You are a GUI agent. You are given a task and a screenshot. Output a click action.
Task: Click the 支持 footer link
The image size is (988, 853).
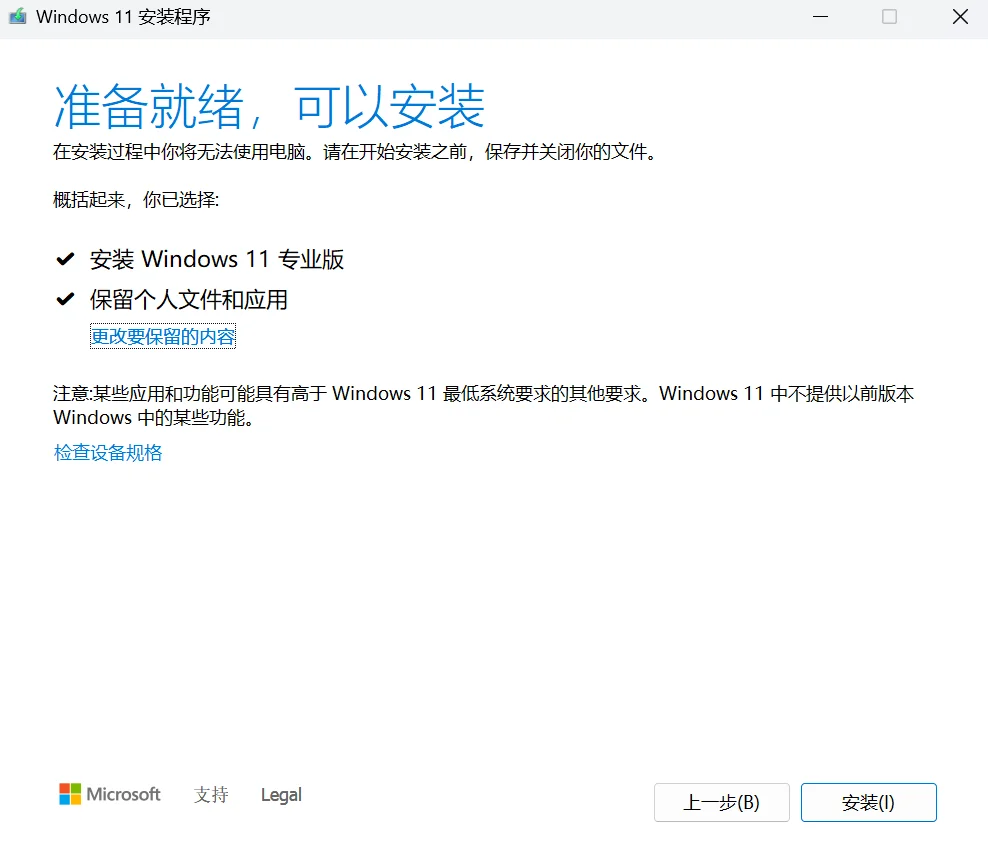(210, 795)
